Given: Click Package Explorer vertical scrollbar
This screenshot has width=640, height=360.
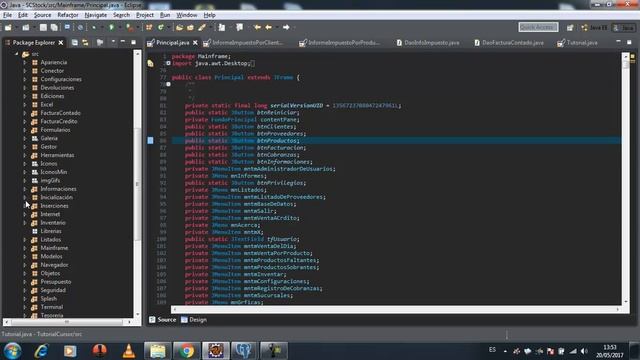Looking at the screenshot, I should coord(137,184).
